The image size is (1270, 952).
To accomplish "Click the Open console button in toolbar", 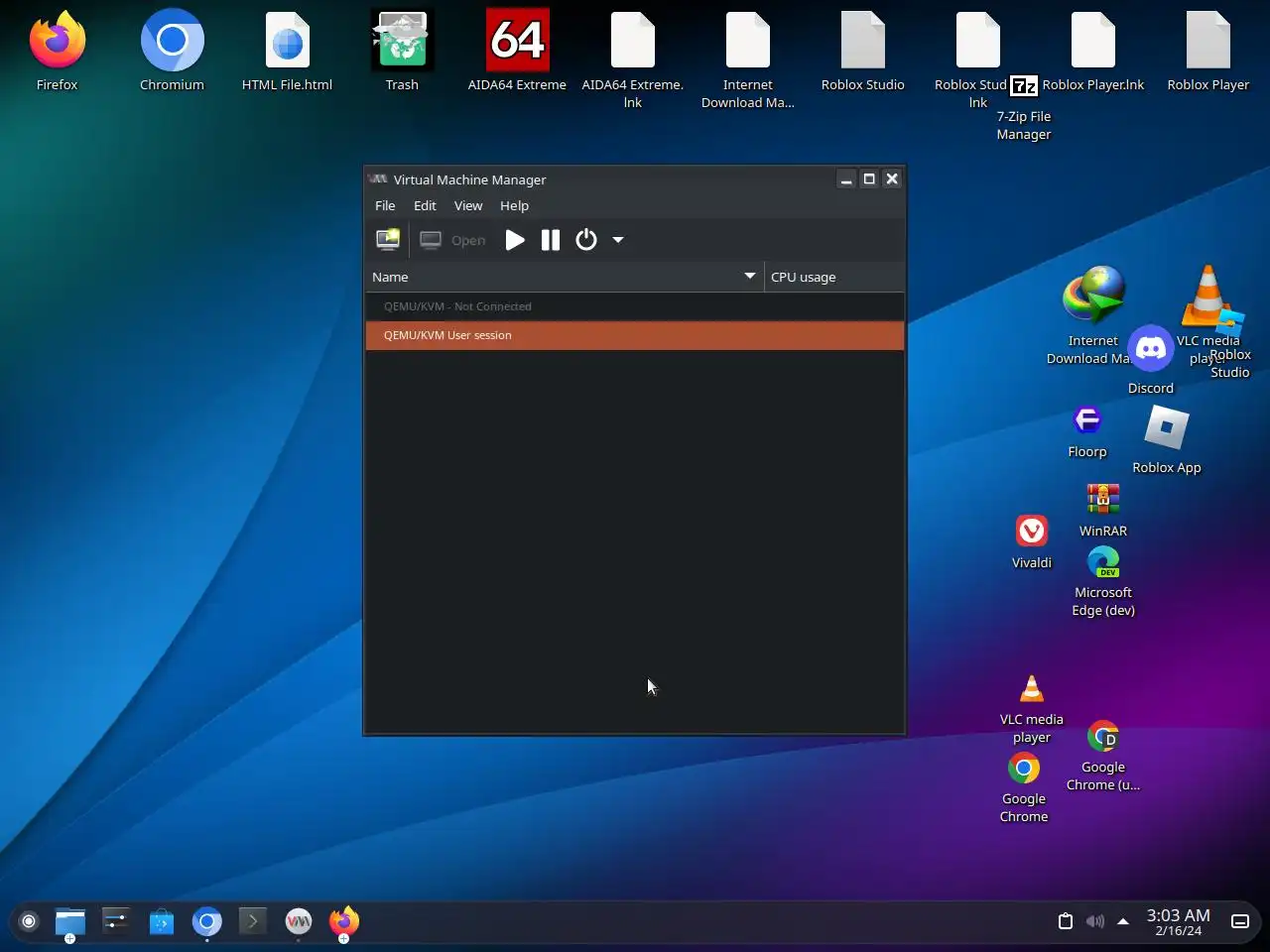I will point(452,240).
